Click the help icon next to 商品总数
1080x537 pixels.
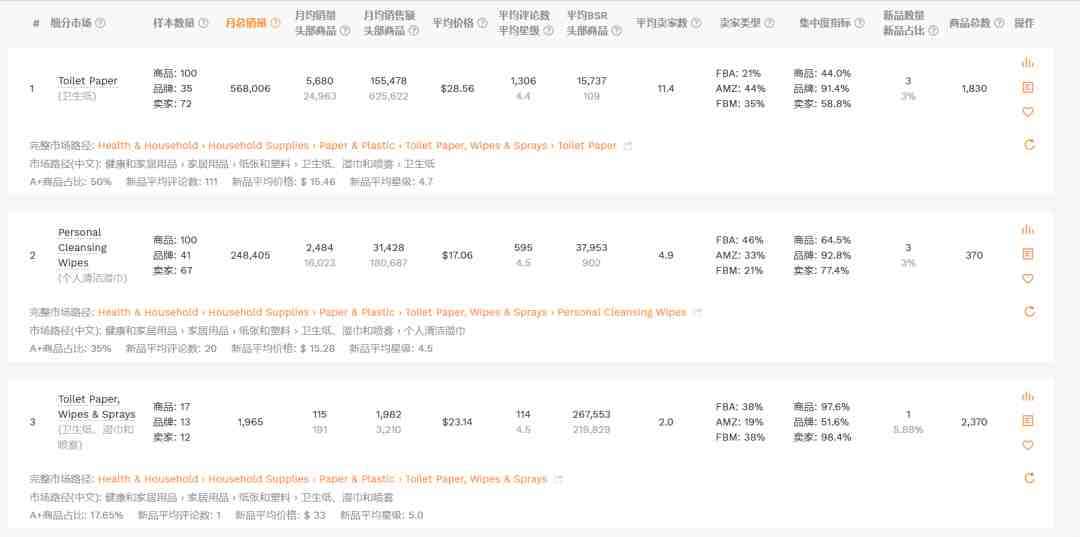point(999,23)
